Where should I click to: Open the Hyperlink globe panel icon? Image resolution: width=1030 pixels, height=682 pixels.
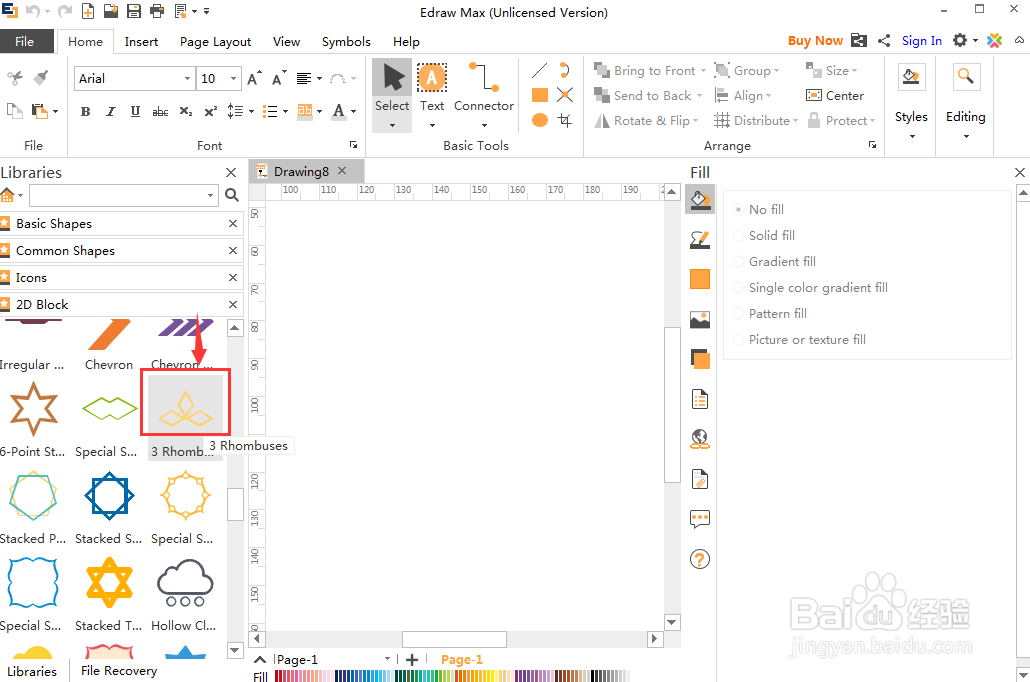point(700,438)
